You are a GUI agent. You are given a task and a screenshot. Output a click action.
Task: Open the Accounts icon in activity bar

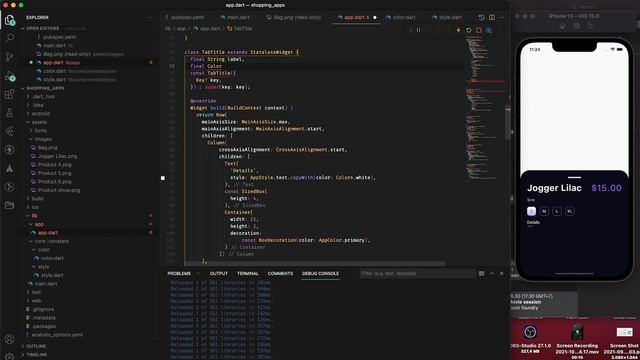point(9,339)
